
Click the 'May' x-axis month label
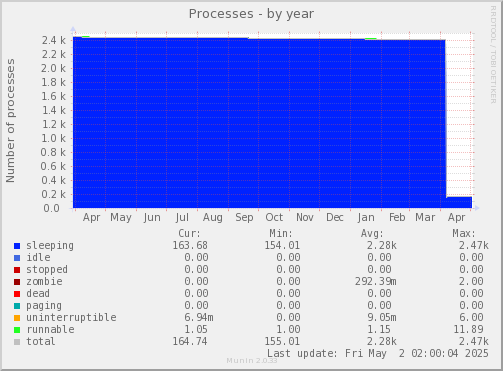coord(121,218)
